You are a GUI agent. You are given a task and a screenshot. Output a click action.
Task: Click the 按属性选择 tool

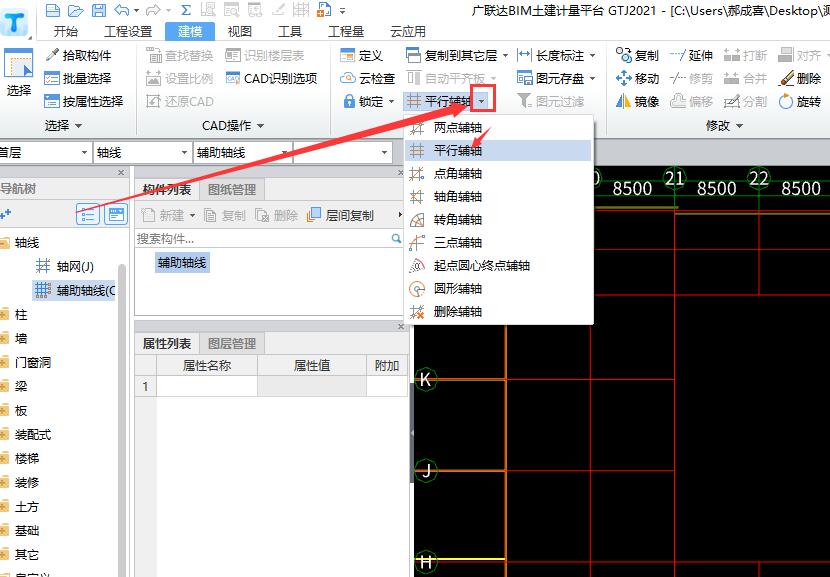[x=84, y=101]
